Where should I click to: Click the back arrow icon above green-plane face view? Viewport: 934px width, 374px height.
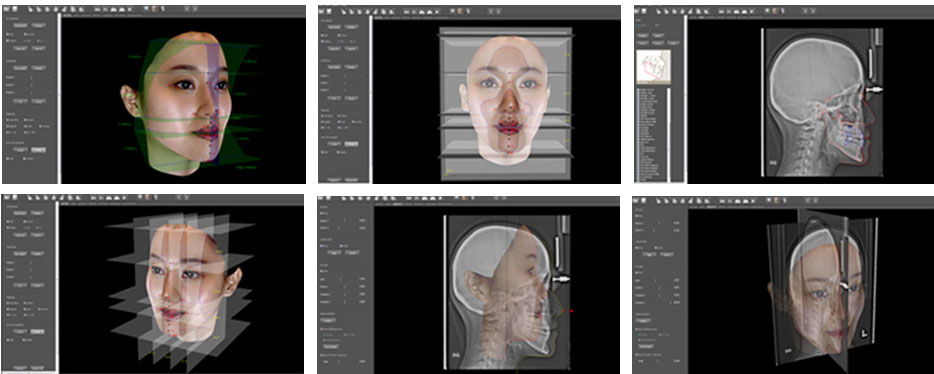(186, 9)
